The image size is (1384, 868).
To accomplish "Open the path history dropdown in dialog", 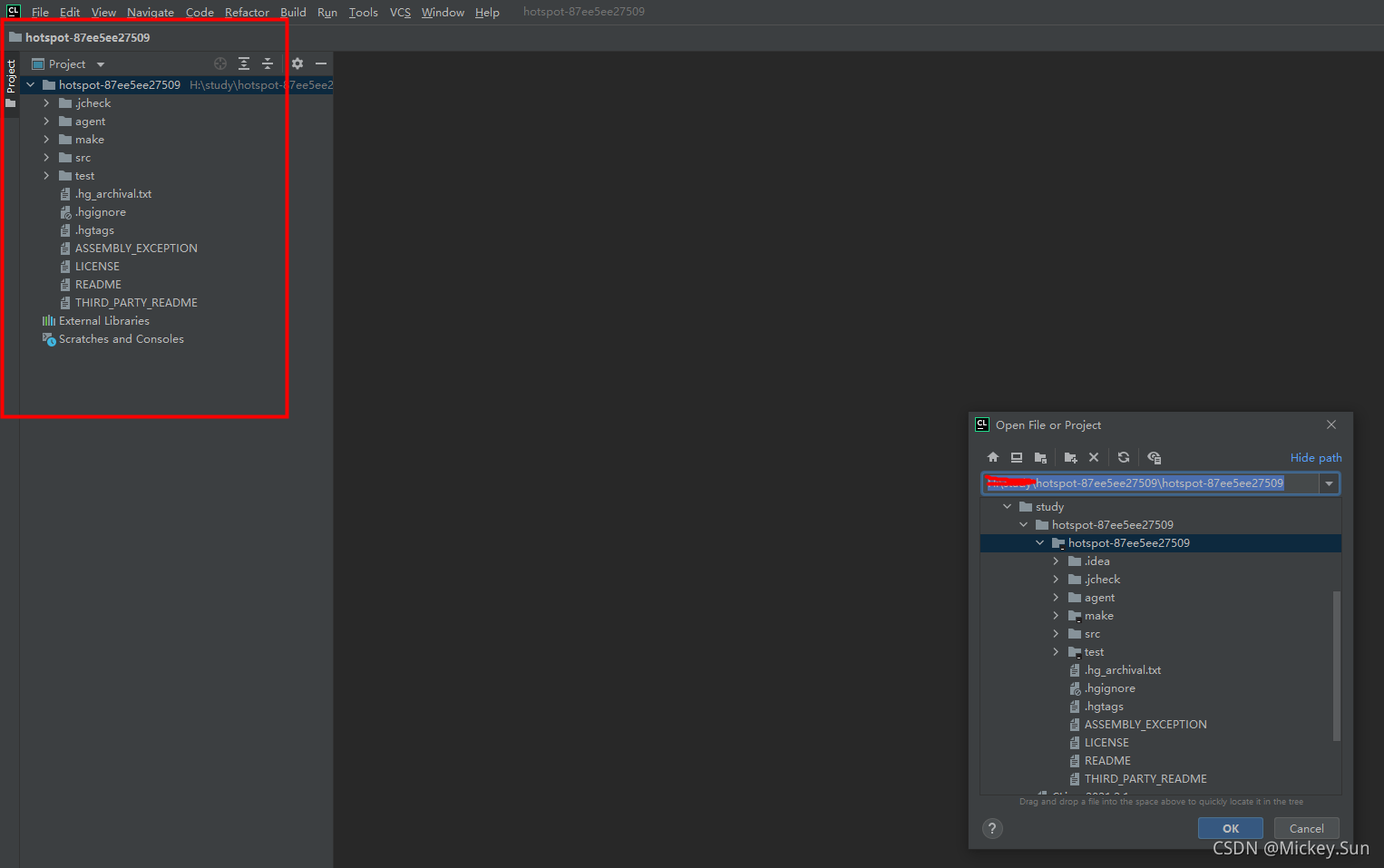I will click(1330, 483).
